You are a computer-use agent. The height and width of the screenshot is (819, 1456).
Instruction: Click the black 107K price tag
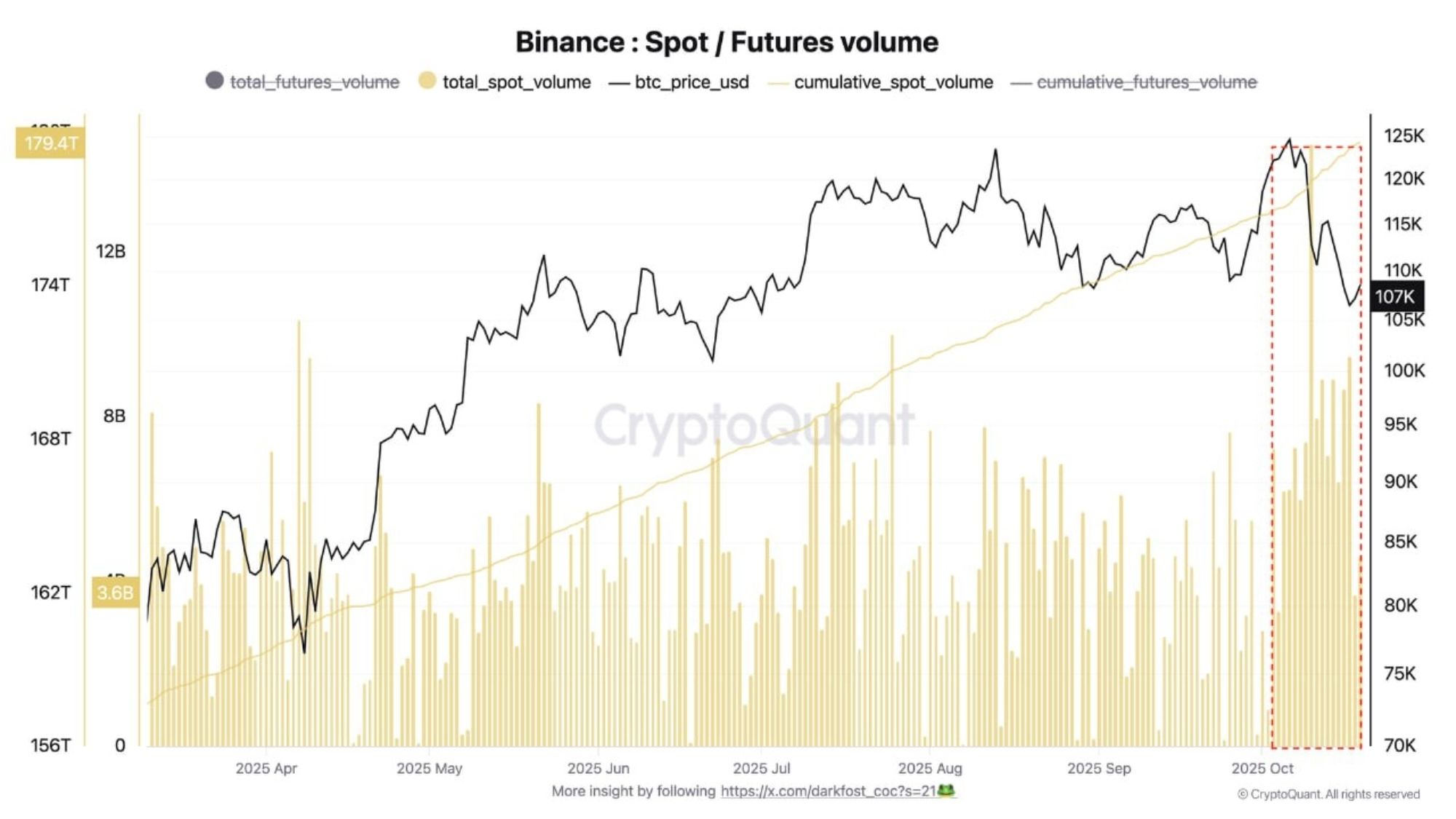[1395, 296]
